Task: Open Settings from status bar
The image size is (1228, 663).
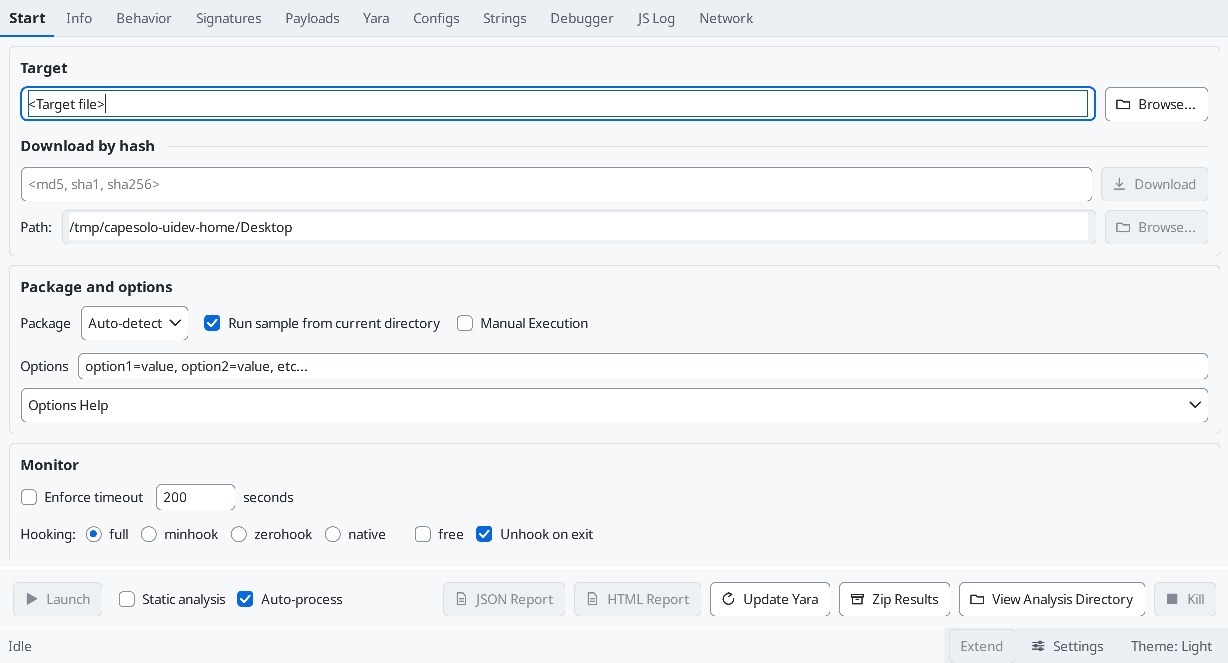Action: (1068, 646)
